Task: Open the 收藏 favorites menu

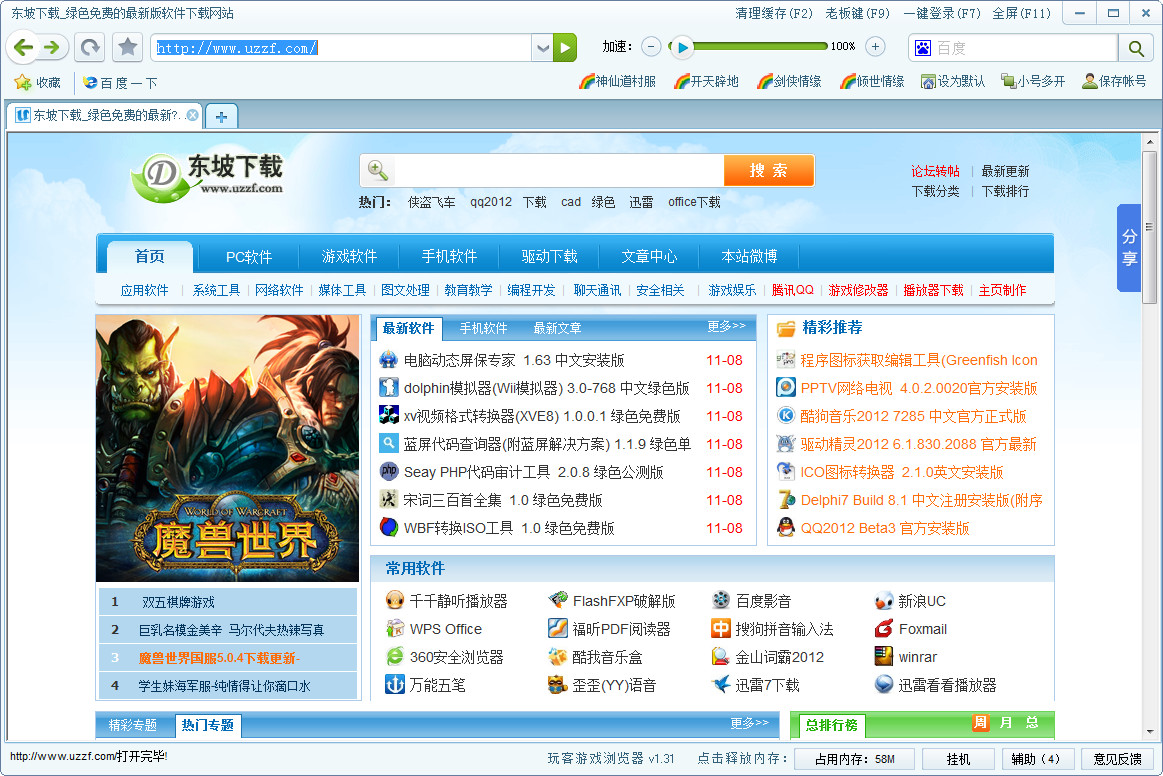Action: pyautogui.click(x=38, y=82)
